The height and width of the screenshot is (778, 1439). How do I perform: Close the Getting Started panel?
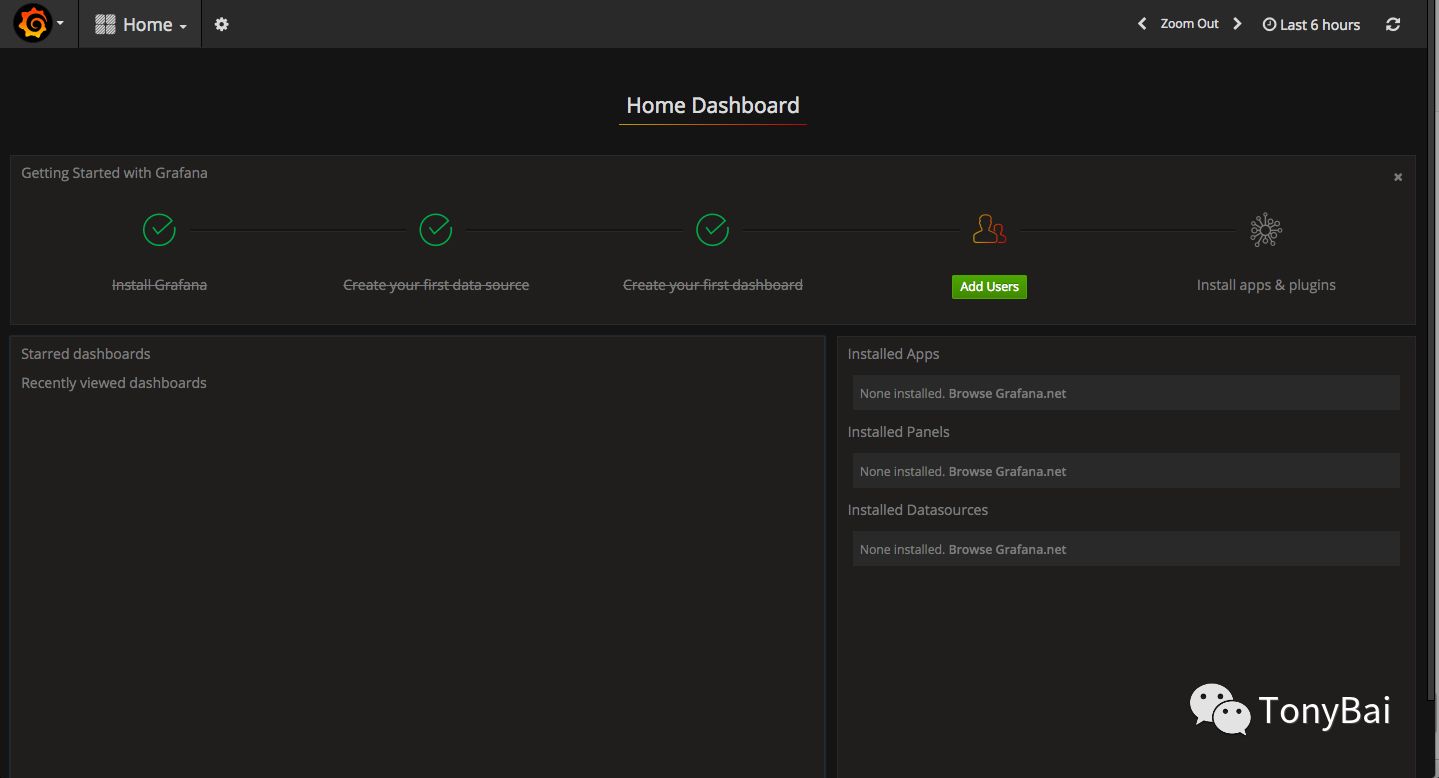(1398, 177)
